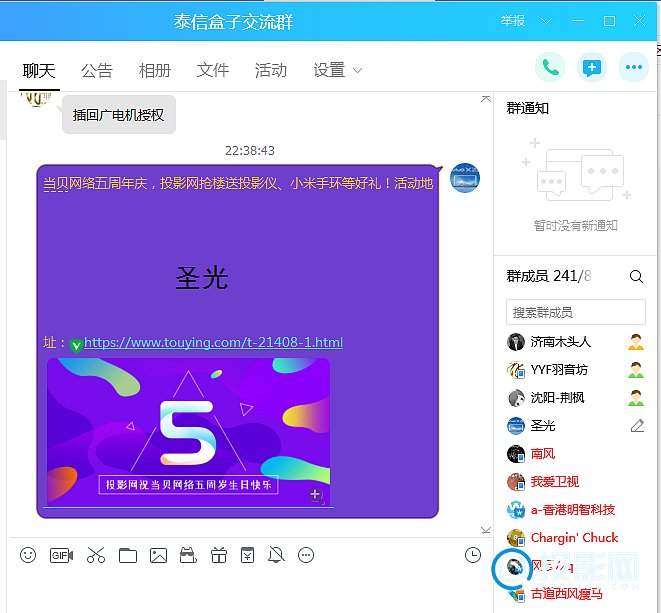Click the 暂时没有新通知 placeholder text
661x613 pixels.
[575, 226]
